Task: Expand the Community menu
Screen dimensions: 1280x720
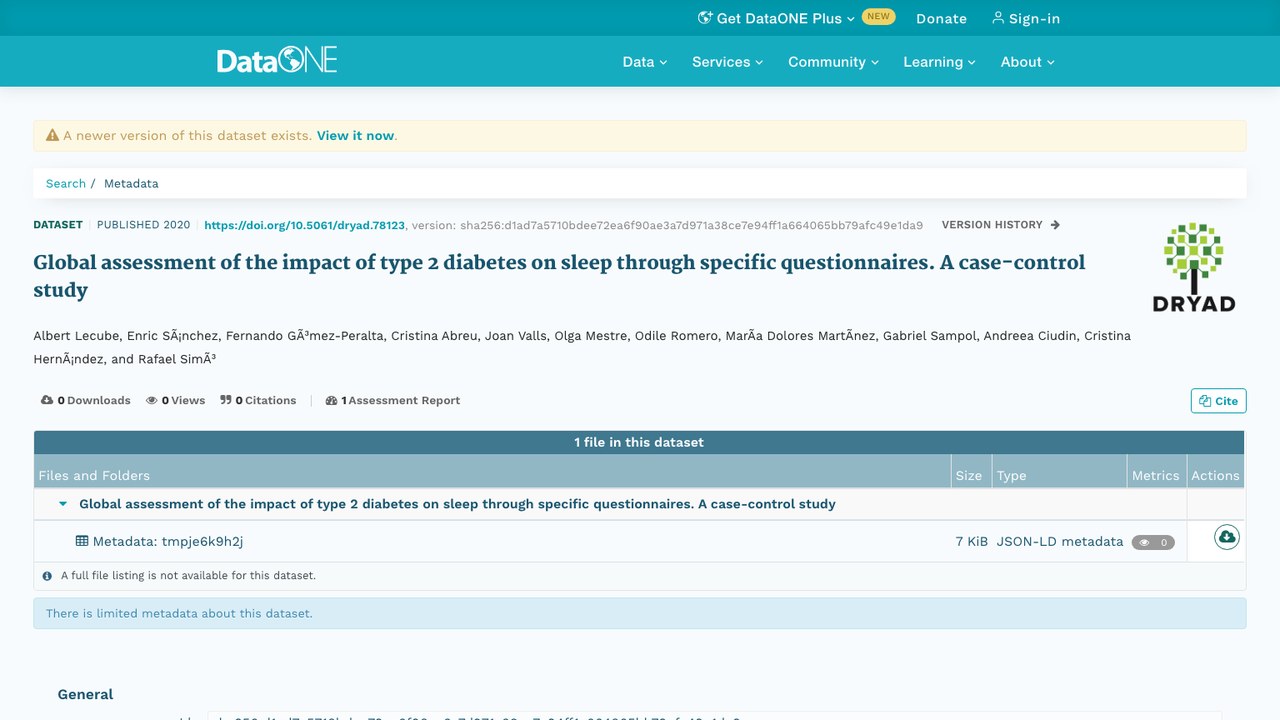Action: tap(833, 61)
